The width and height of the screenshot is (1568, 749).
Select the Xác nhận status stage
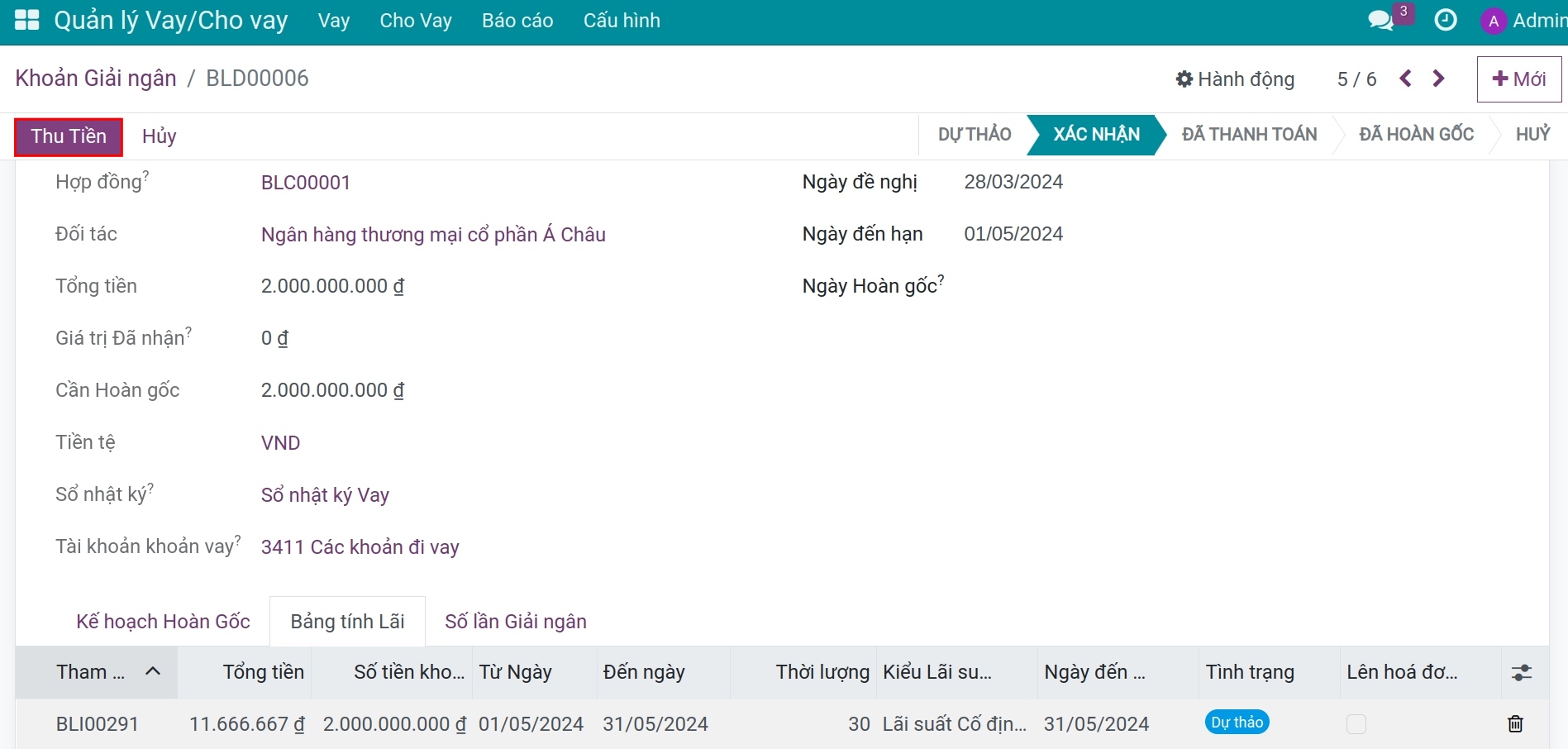1096,135
